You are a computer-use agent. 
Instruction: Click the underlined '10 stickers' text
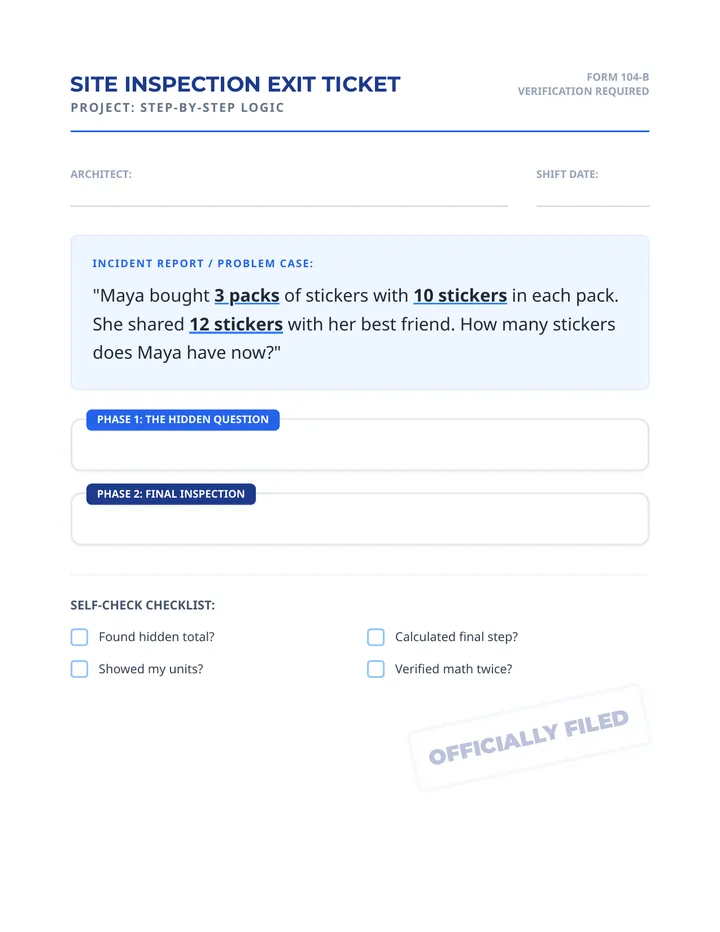pos(460,295)
